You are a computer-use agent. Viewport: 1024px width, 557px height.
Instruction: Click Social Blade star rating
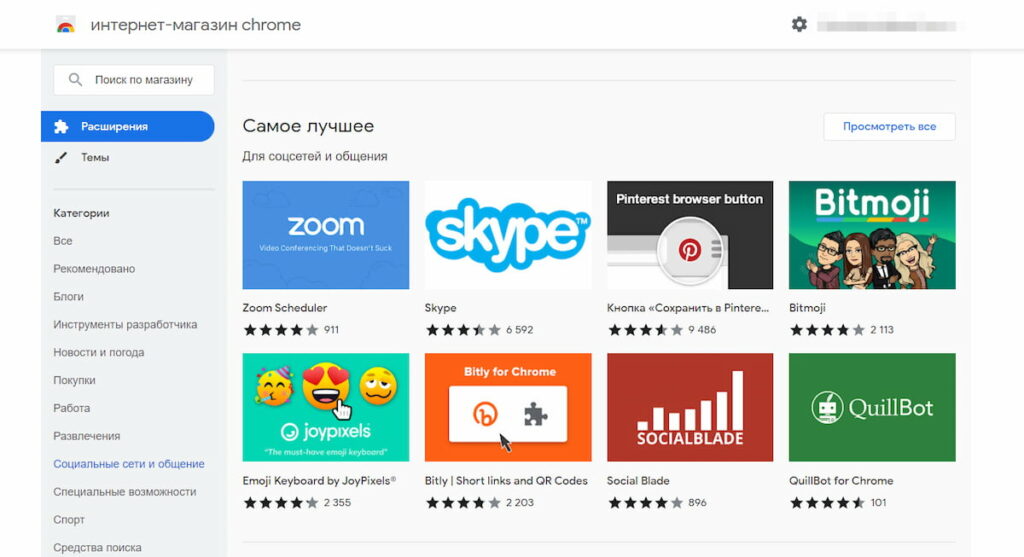645,503
